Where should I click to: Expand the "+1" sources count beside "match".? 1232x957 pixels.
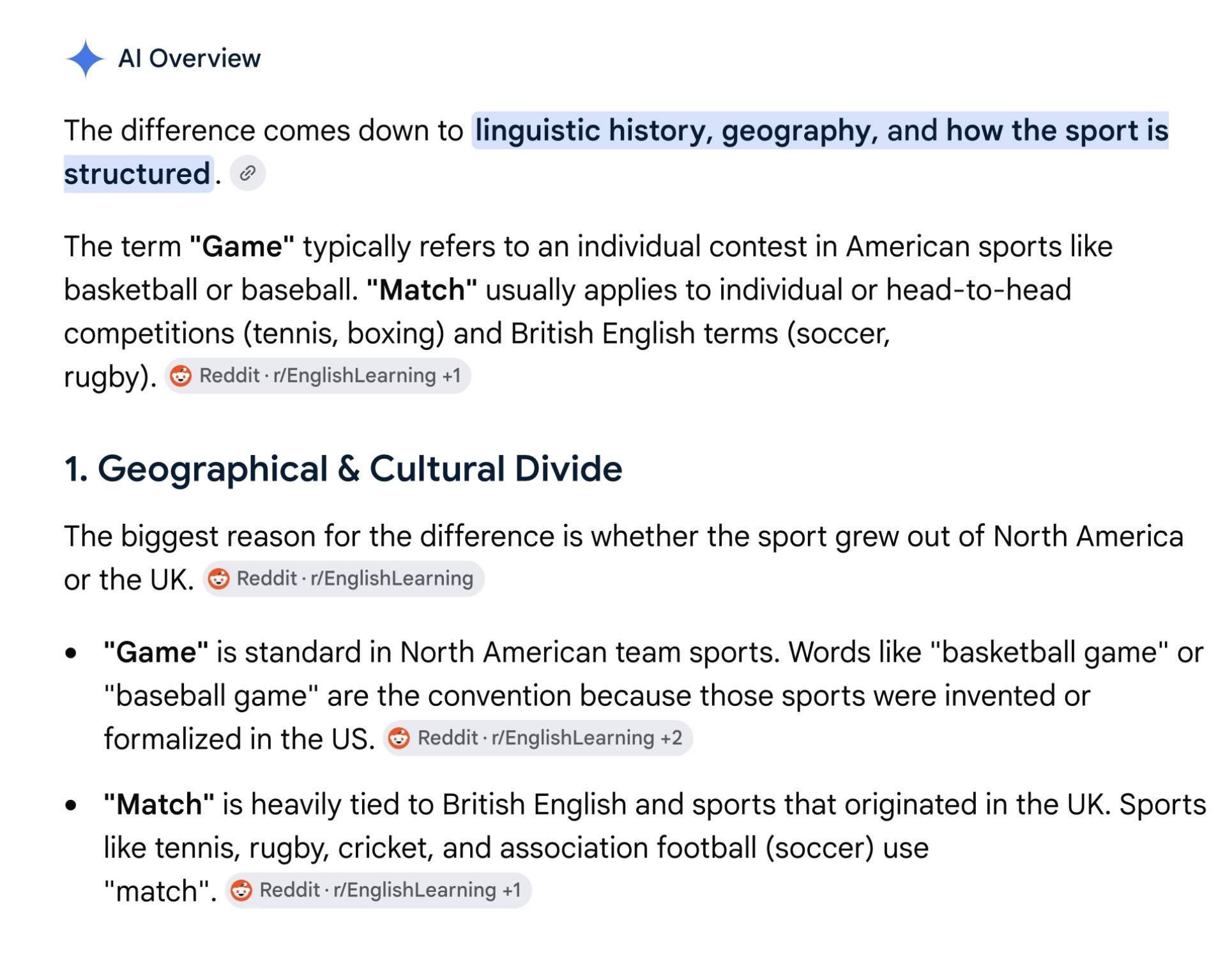click(x=512, y=891)
